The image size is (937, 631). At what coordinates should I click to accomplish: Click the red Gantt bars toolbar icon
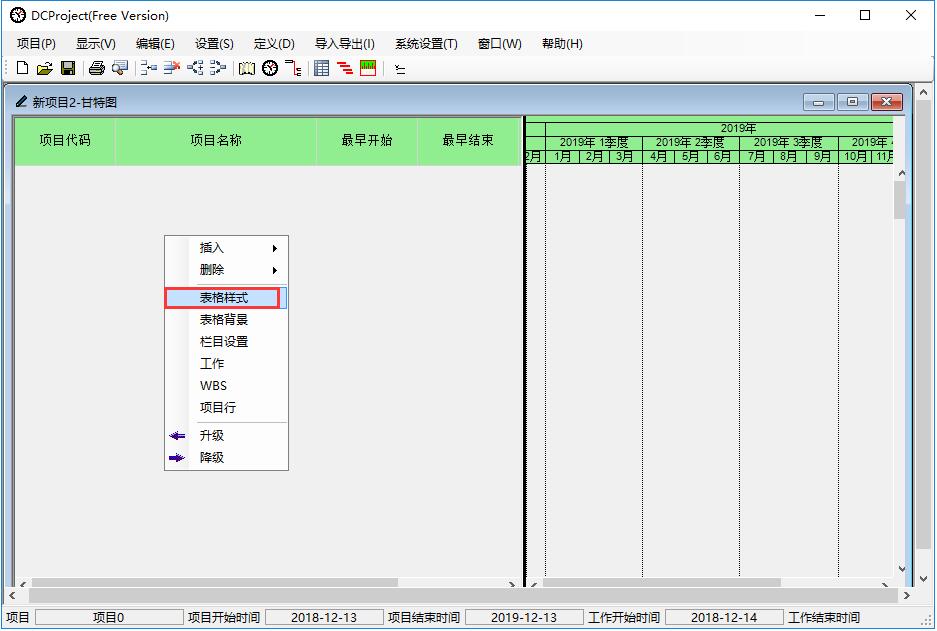tap(344, 67)
